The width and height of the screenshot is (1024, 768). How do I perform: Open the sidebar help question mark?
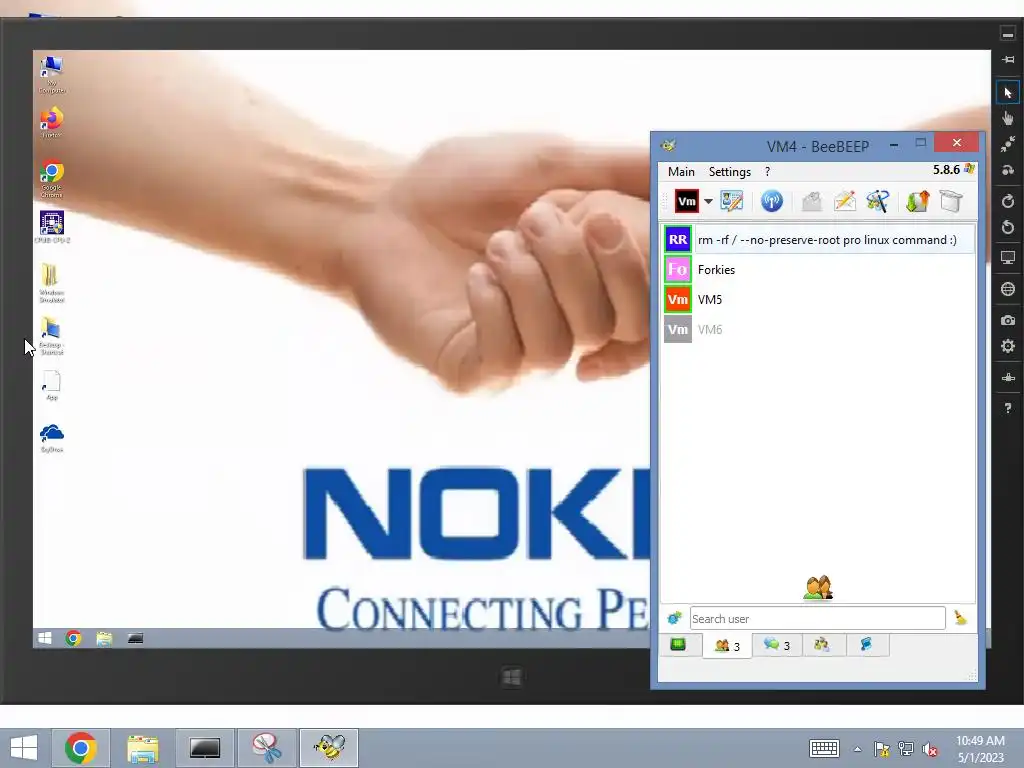point(1008,408)
